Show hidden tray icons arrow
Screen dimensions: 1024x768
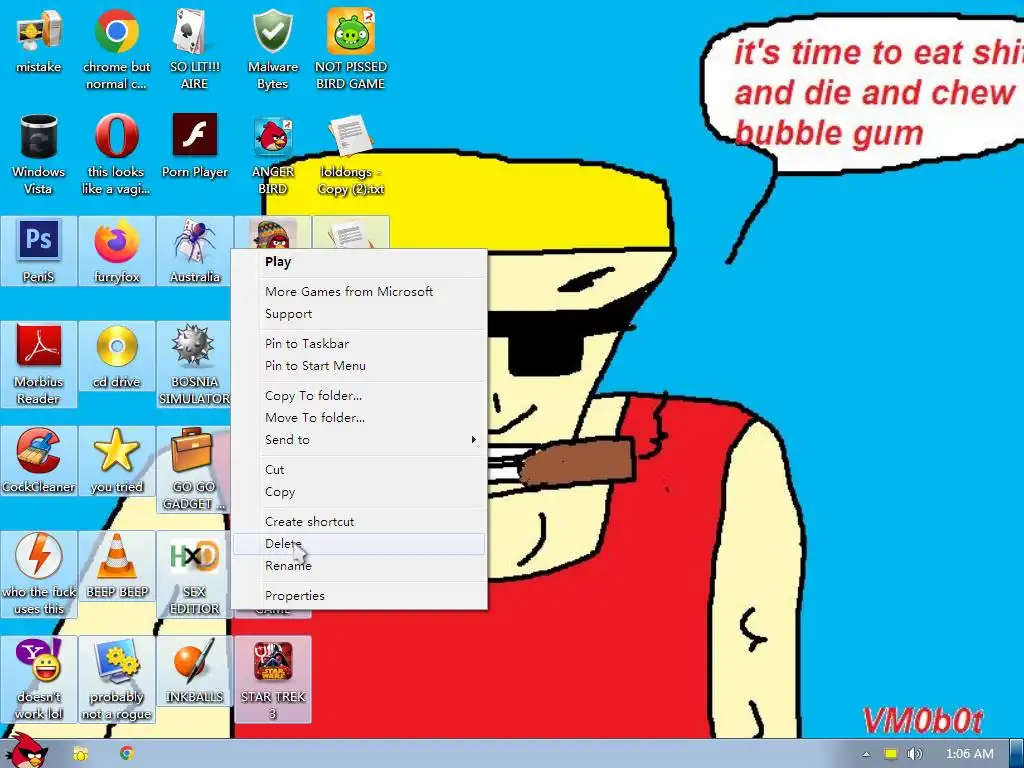point(866,754)
